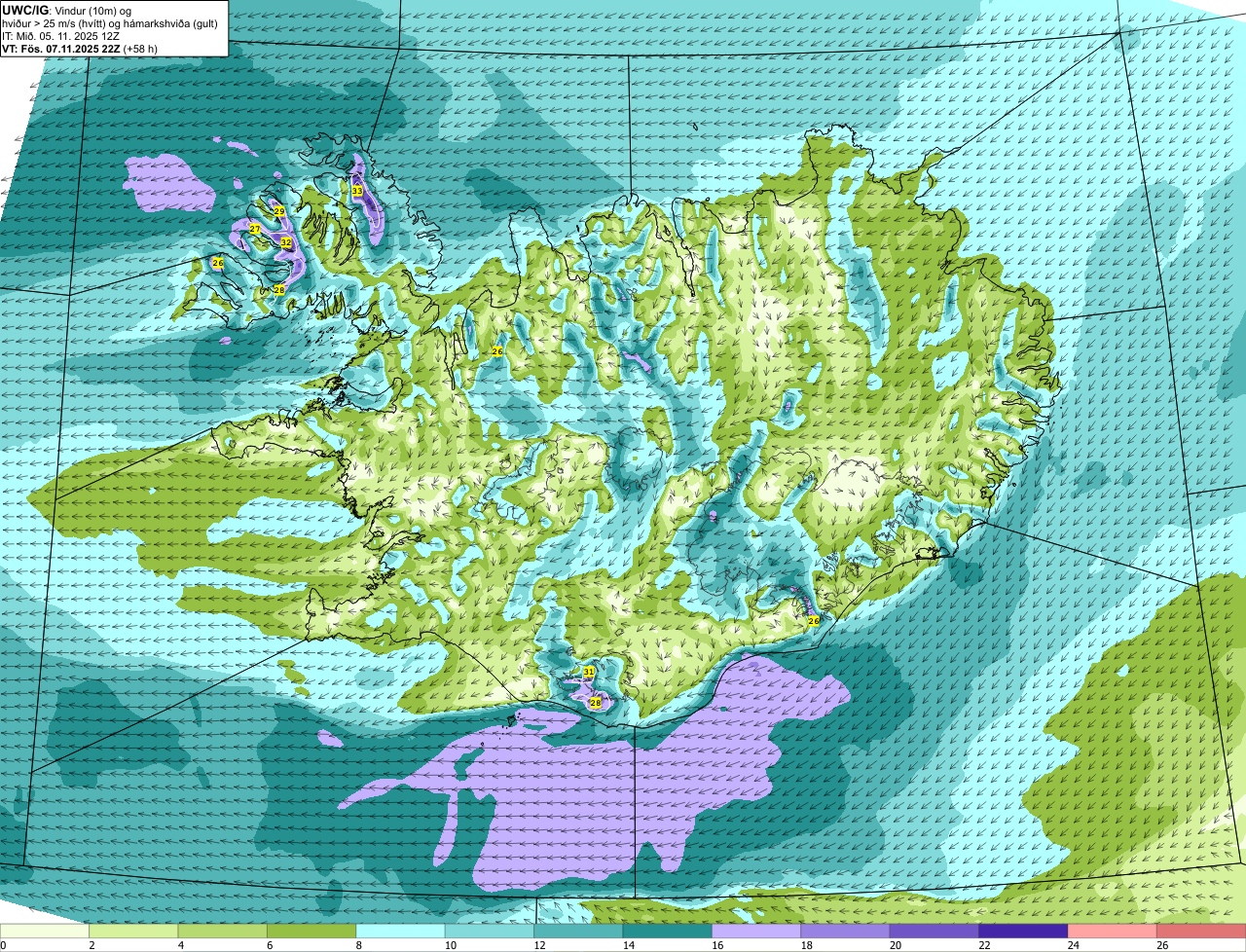1246x952 pixels.
Task: Pick the 6–8 m/s olive green legend band
Action: [x=311, y=932]
